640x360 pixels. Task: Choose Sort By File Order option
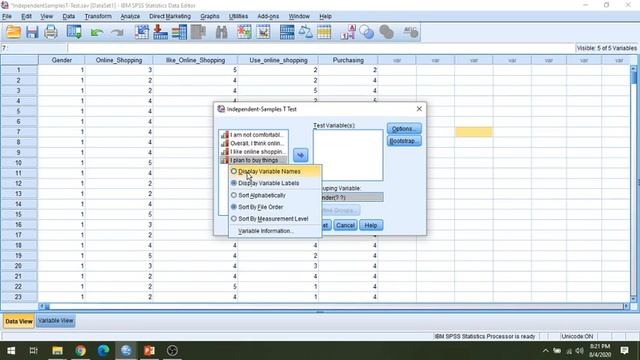(275, 207)
